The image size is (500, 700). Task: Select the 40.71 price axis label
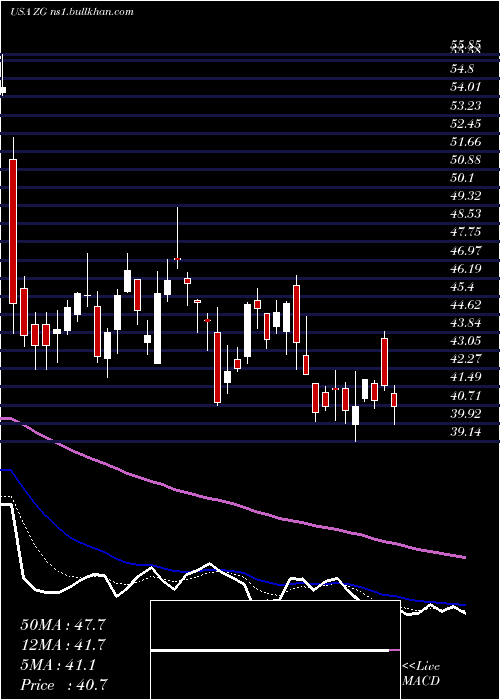click(x=466, y=396)
